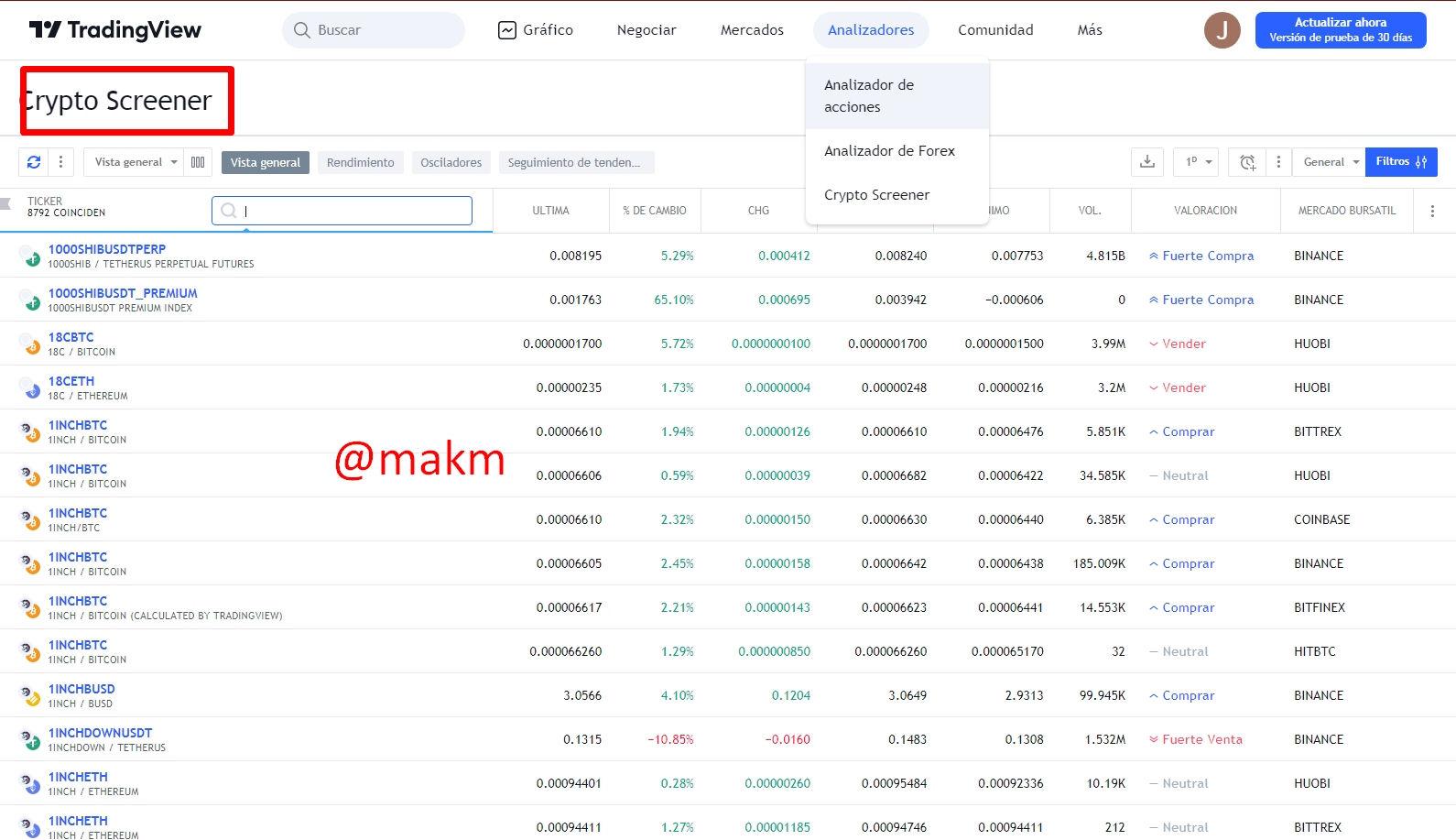Click 18CBTC coin icon
1456x840 pixels.
31,344
